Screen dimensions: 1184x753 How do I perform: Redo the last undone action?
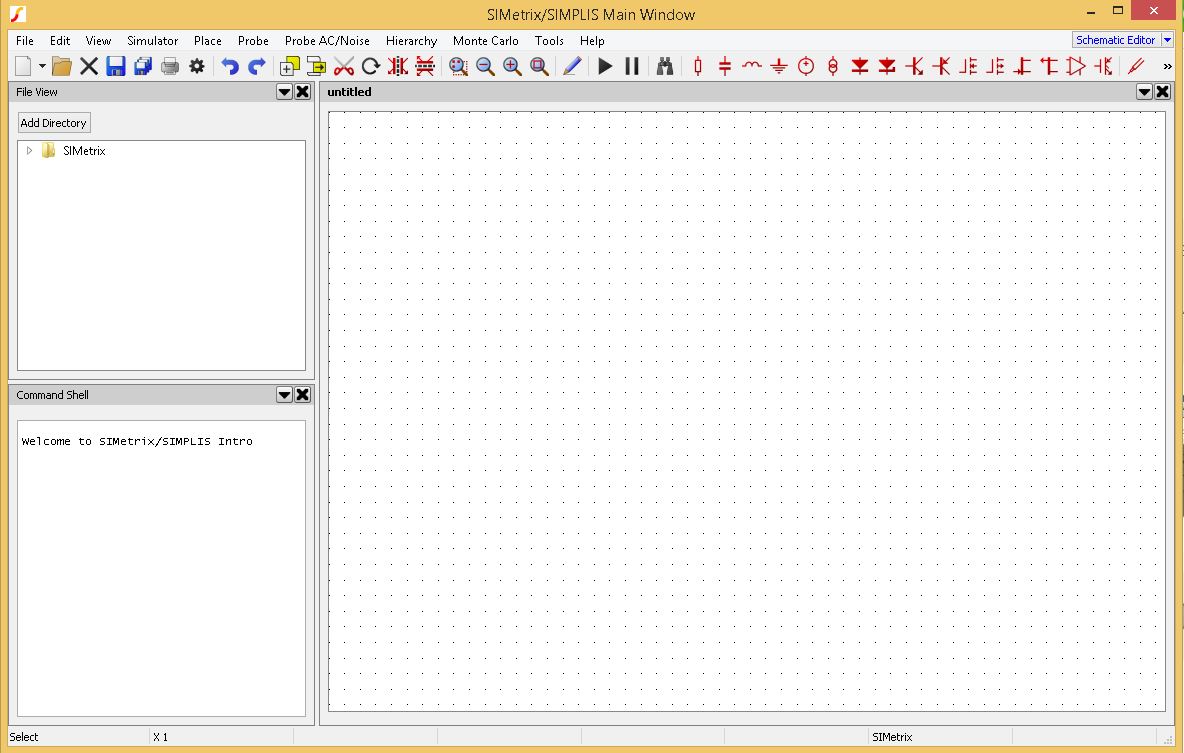(257, 66)
